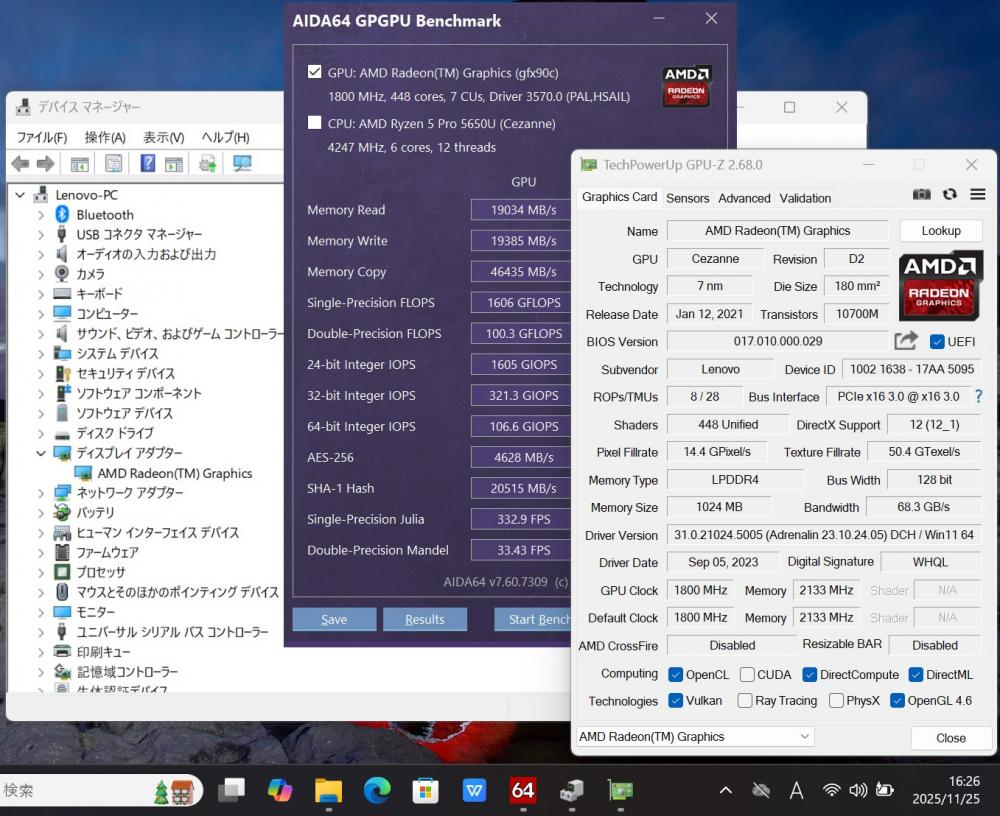
Task: Open the GPU-Z hamburger menu
Action: coord(977,194)
